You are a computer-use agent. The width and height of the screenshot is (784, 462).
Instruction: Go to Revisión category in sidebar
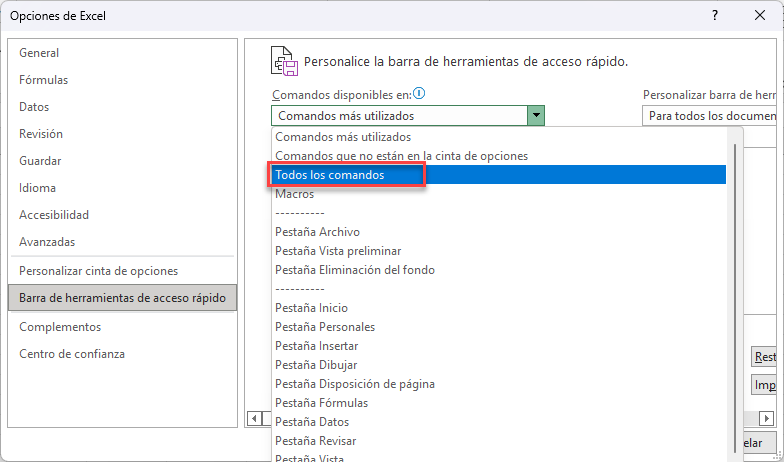122,134
